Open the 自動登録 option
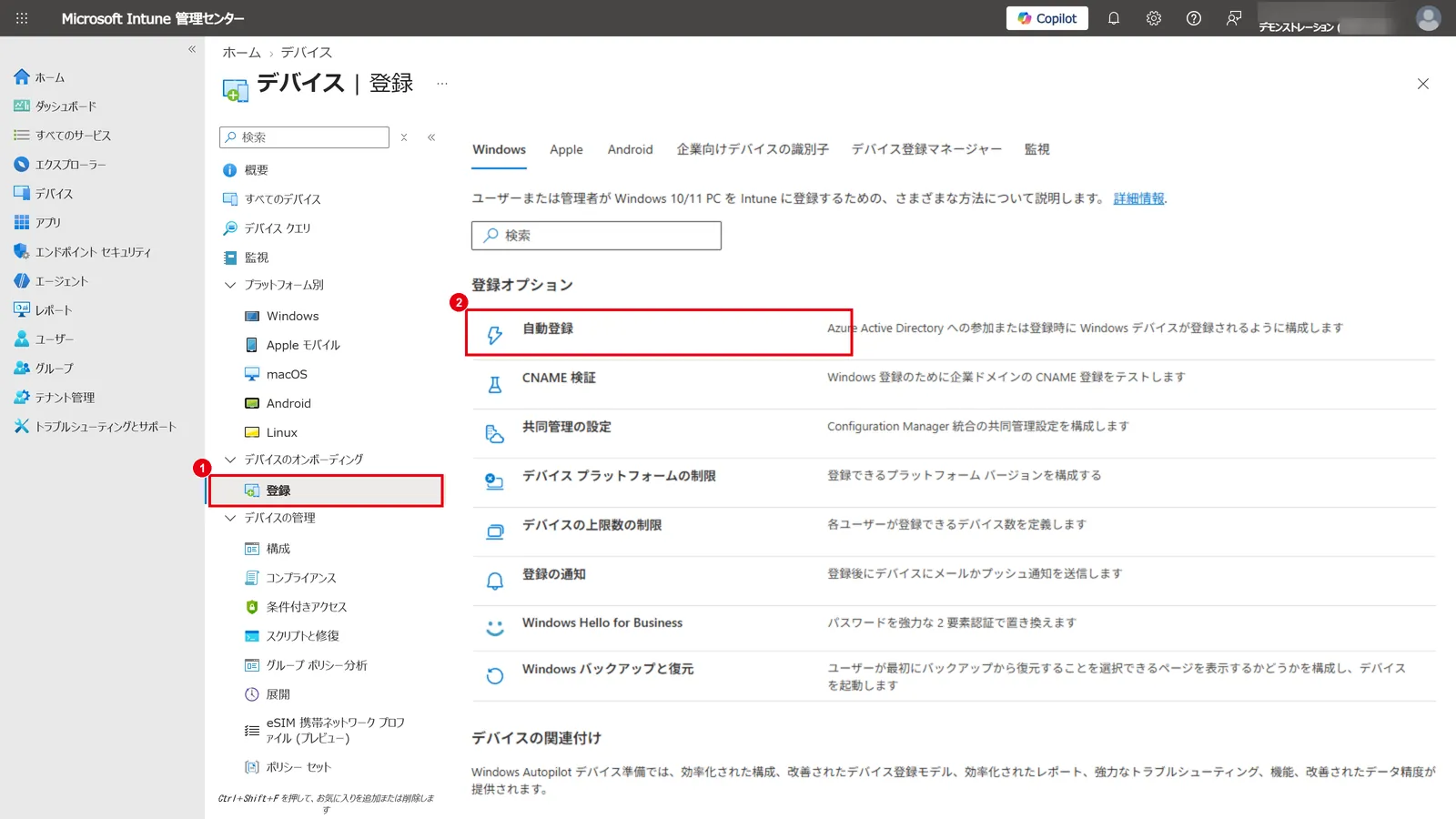This screenshot has width=1456, height=819. coord(548,329)
